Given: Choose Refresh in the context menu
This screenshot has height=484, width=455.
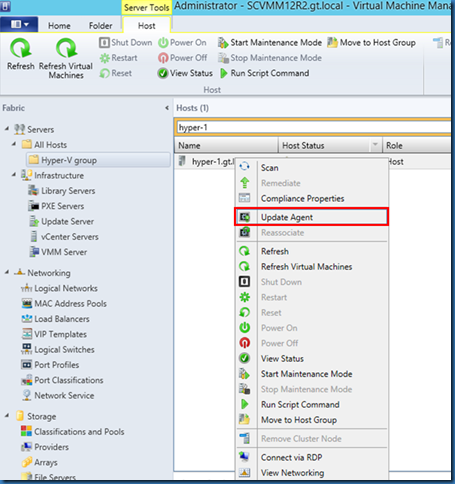Looking at the screenshot, I should 311,251.
